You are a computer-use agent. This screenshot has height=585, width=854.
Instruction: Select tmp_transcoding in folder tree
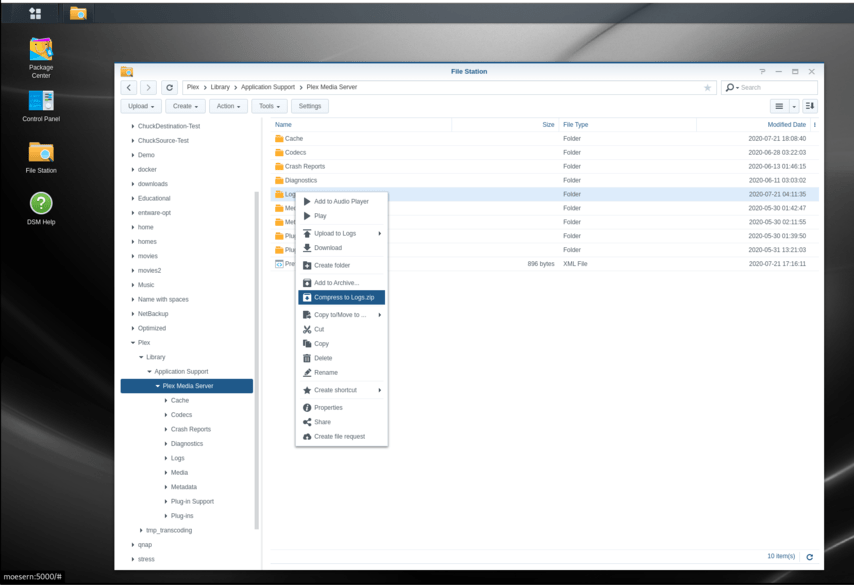[x=169, y=531]
